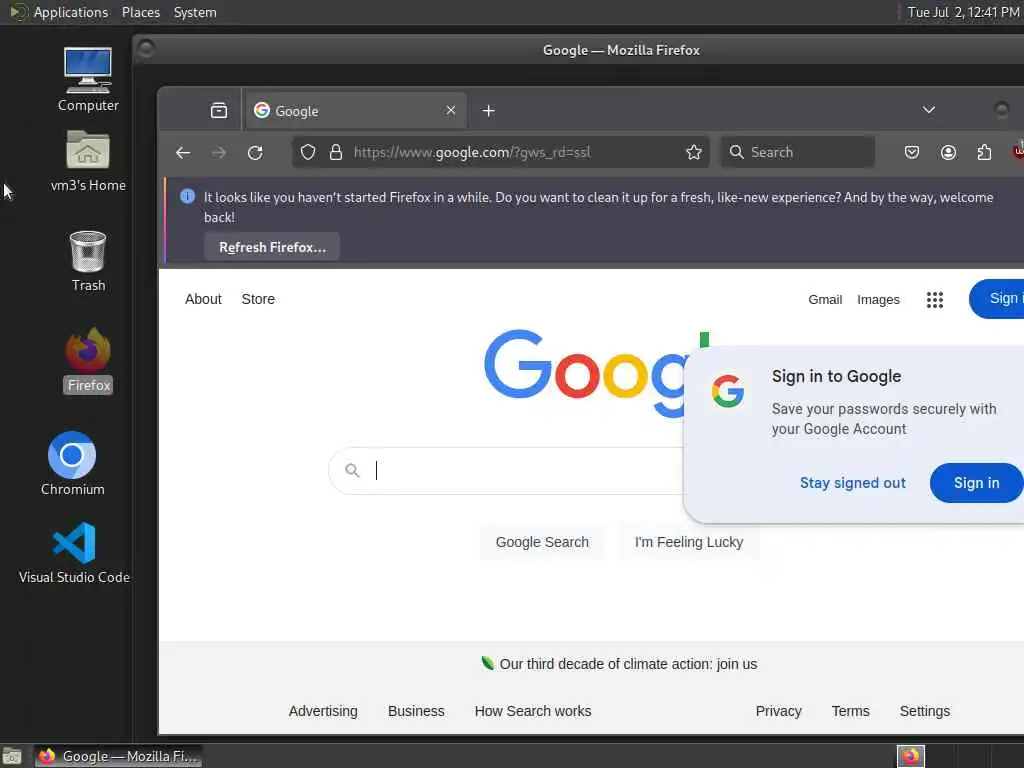
Task: Open the Store link
Action: pyautogui.click(x=258, y=299)
